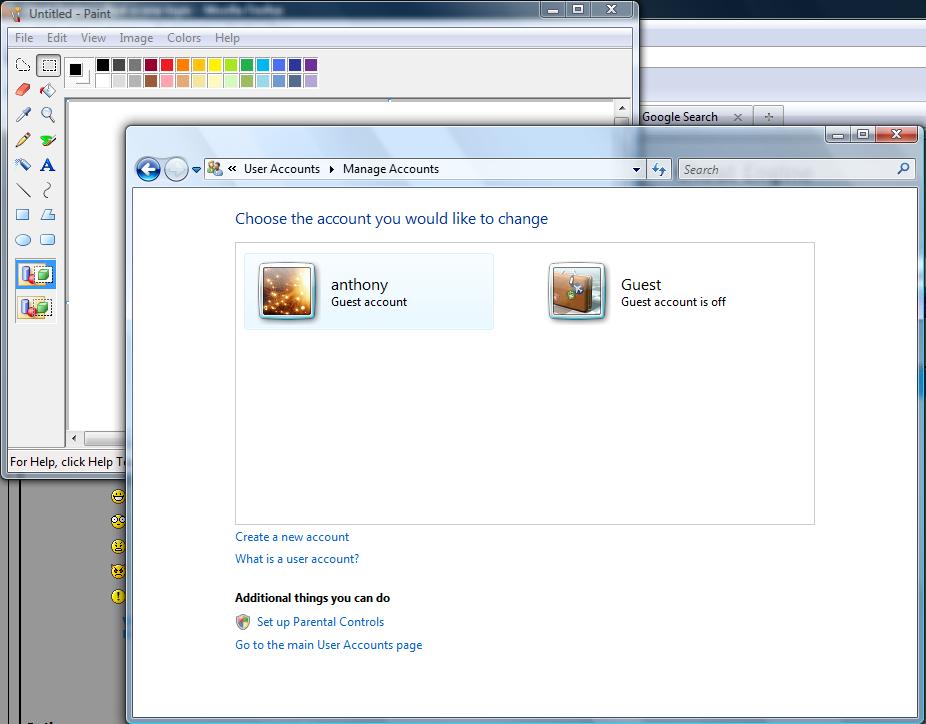Toggle the rectangular Select tool
This screenshot has width=926, height=724.
coord(47,66)
